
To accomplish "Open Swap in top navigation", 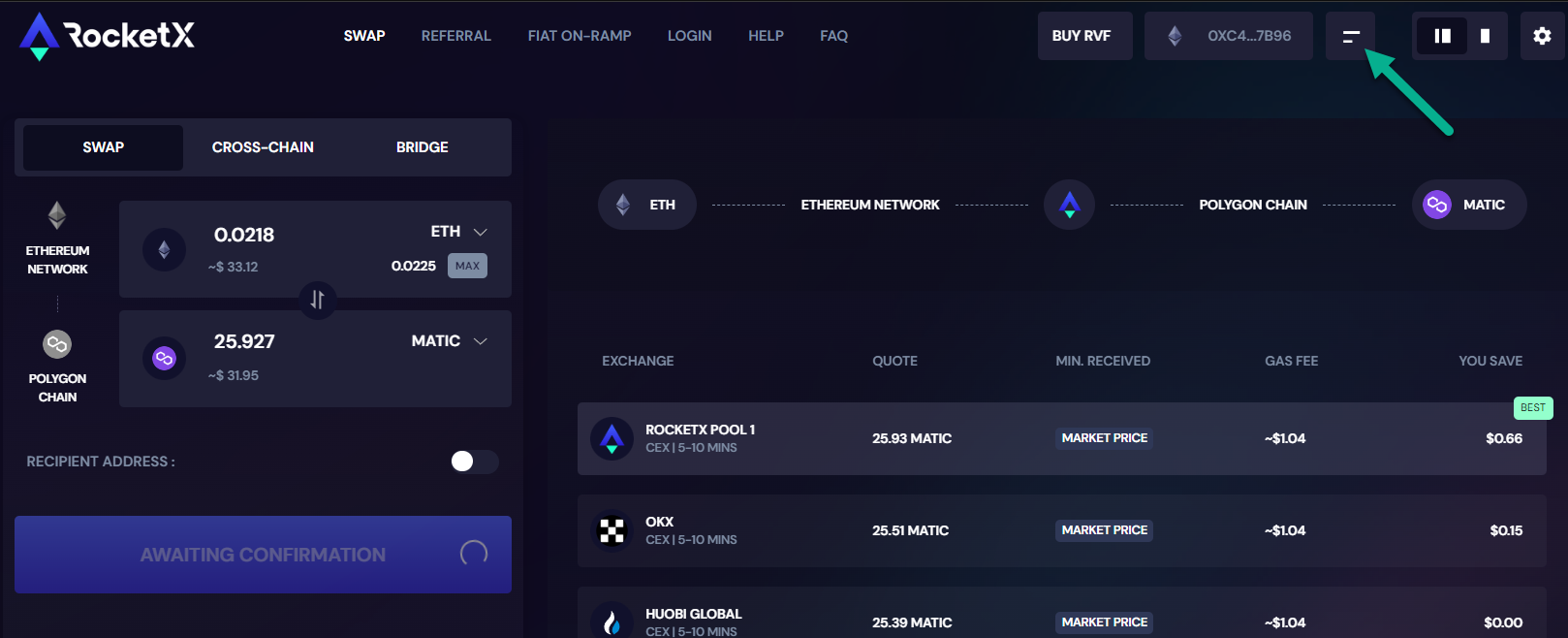I will tap(364, 36).
